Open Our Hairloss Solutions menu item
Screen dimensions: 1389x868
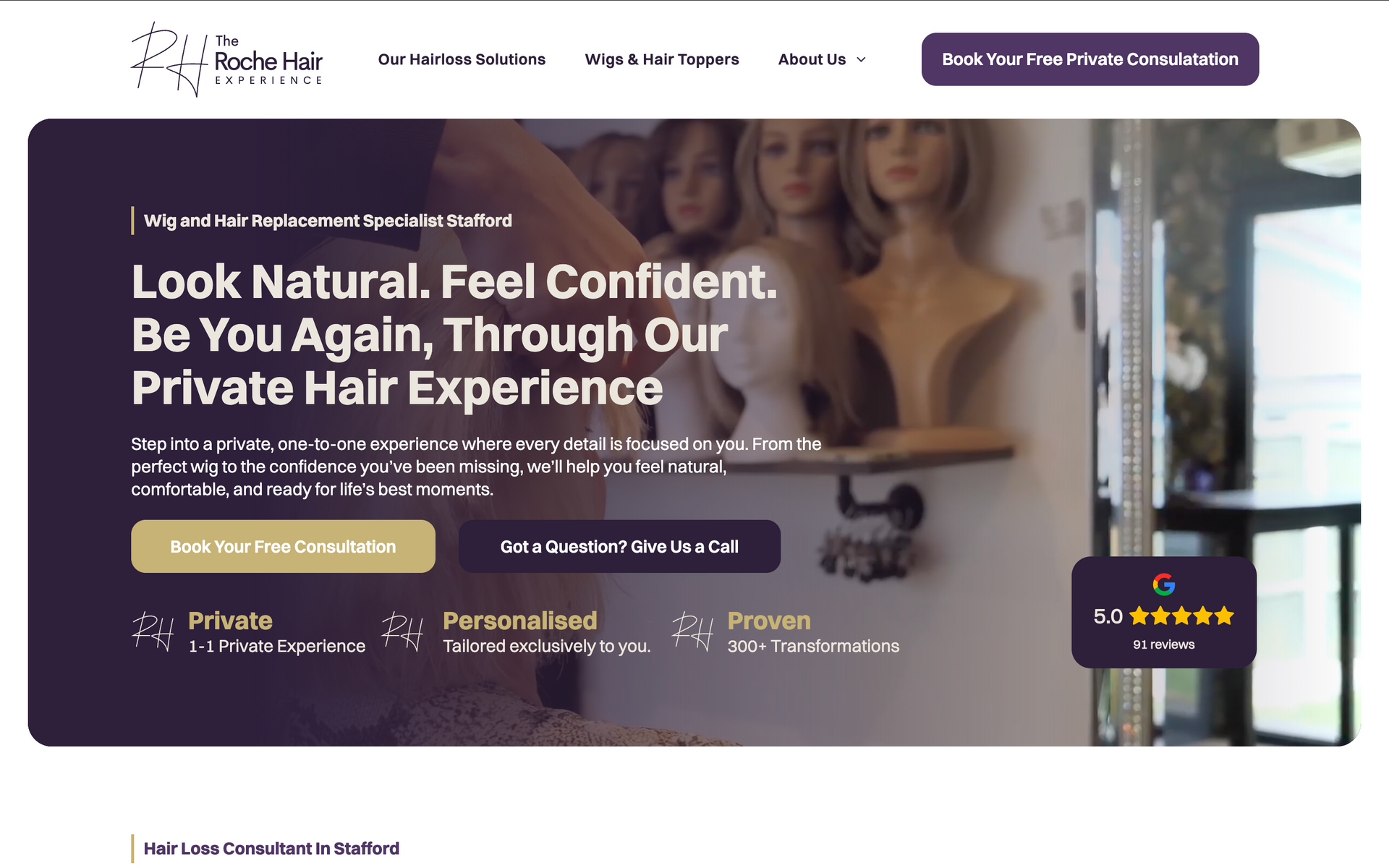click(462, 59)
